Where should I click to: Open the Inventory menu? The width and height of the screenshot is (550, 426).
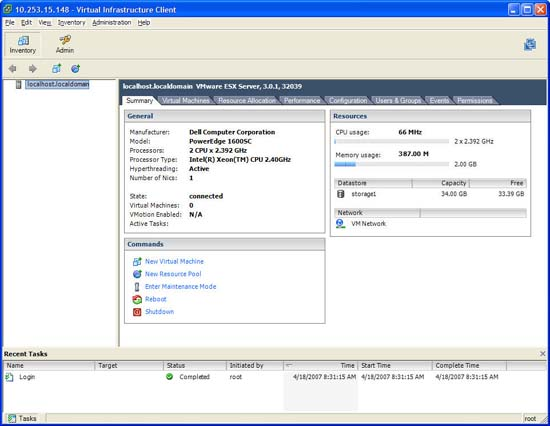(x=72, y=22)
